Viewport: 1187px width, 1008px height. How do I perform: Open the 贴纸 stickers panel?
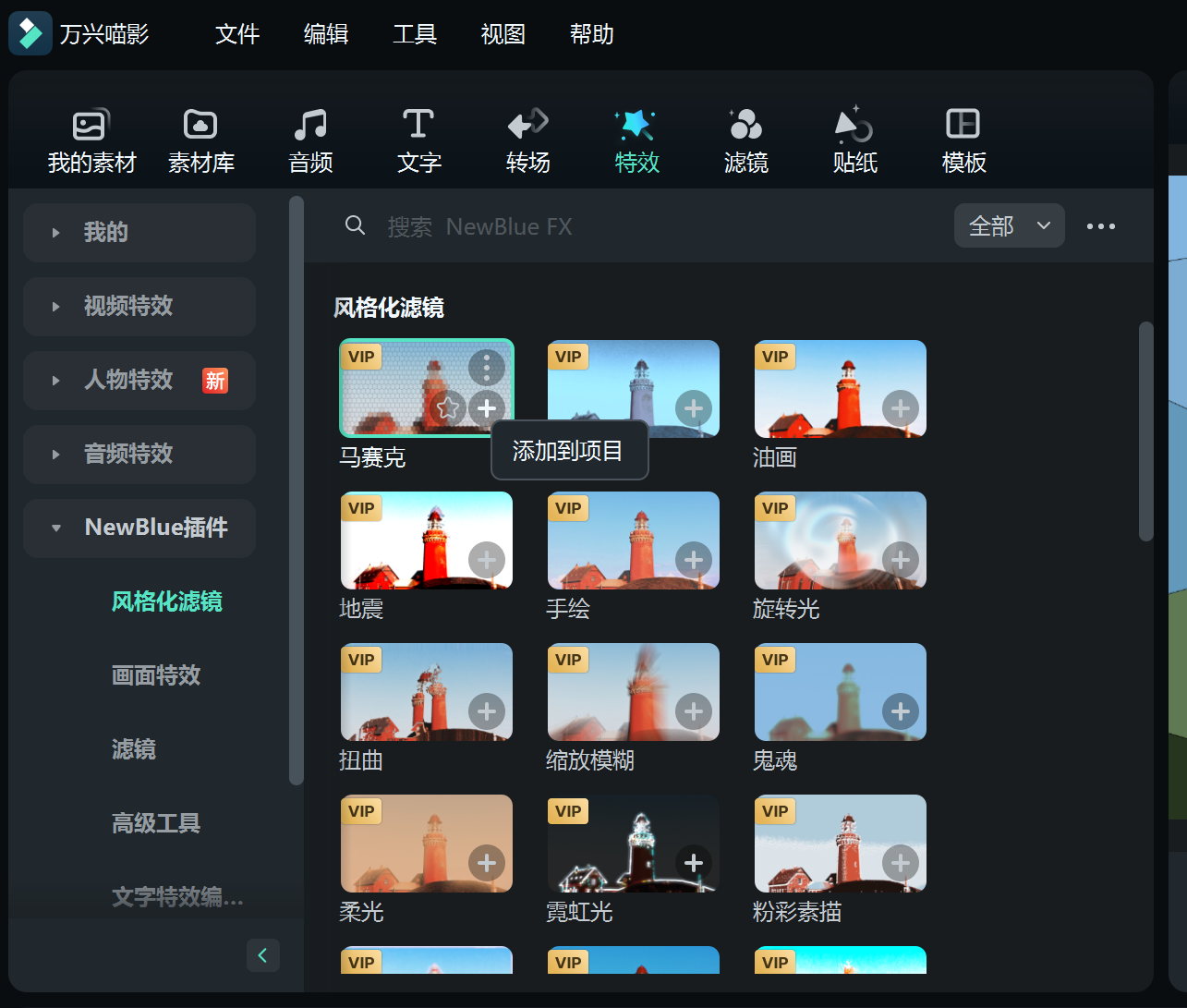[854, 139]
